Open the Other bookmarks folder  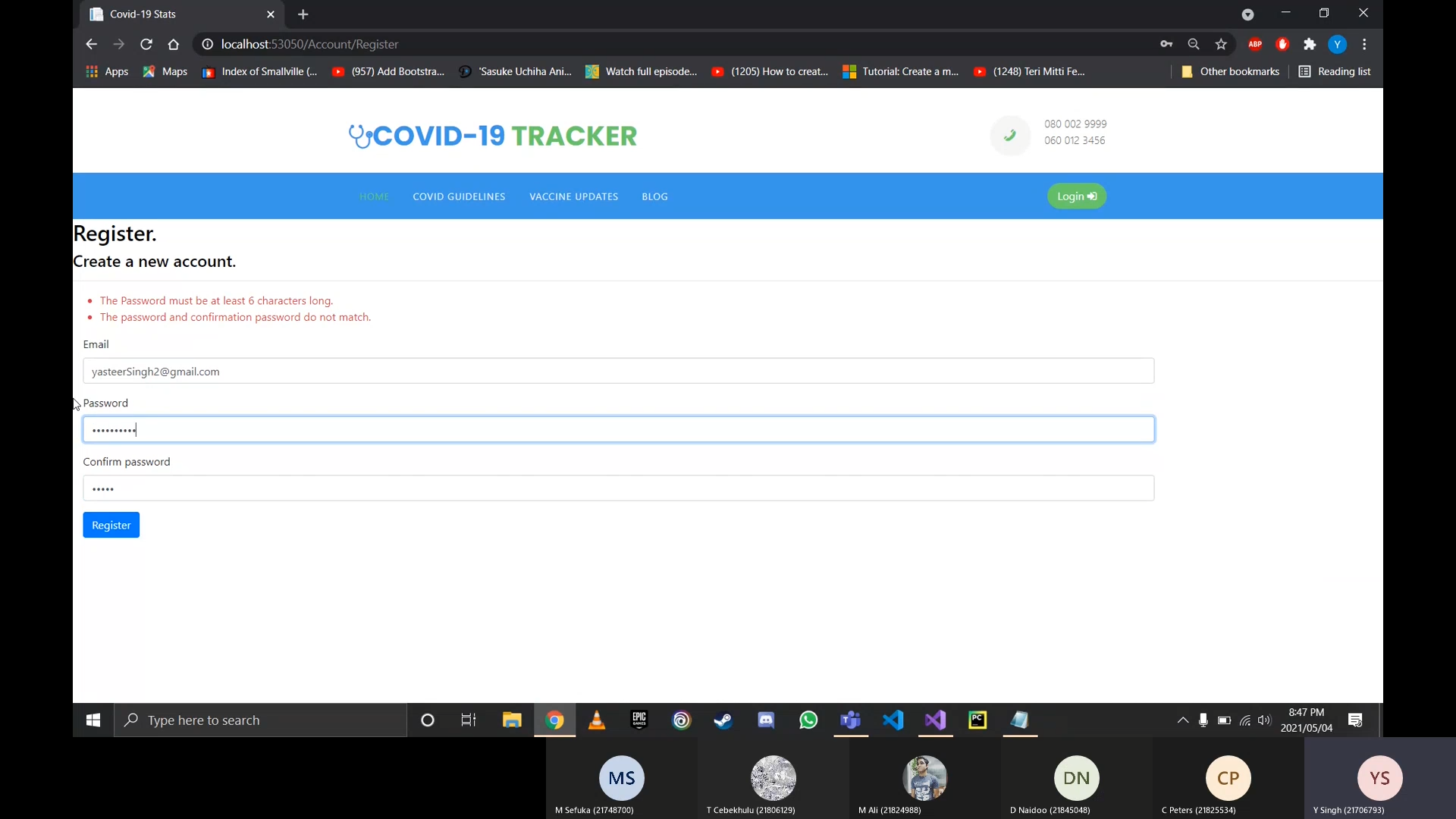[x=1230, y=71]
